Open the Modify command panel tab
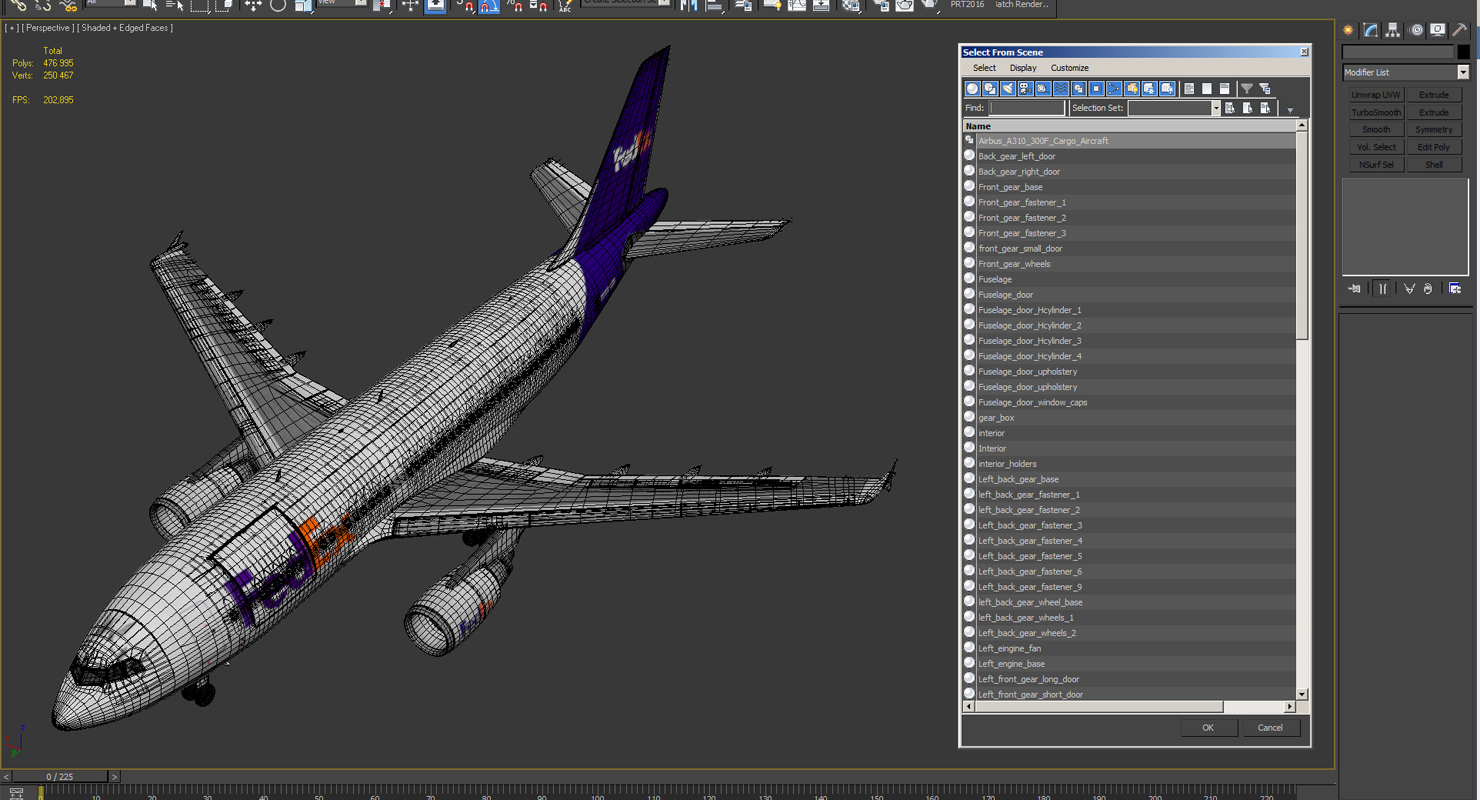 (1371, 30)
